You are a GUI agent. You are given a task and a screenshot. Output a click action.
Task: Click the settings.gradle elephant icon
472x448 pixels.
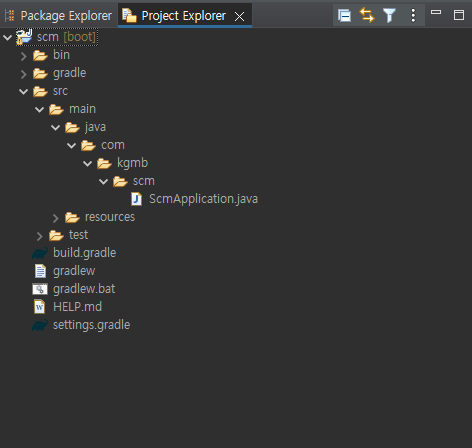[x=40, y=325]
